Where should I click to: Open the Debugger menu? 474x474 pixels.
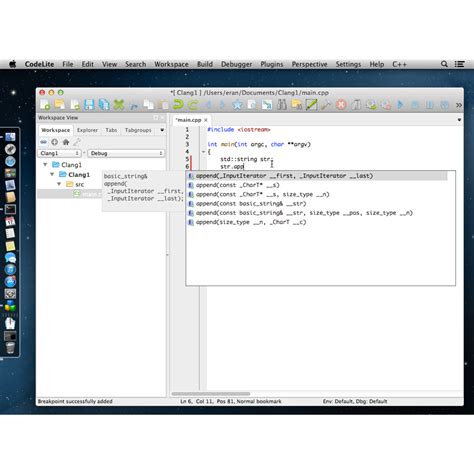coord(236,64)
